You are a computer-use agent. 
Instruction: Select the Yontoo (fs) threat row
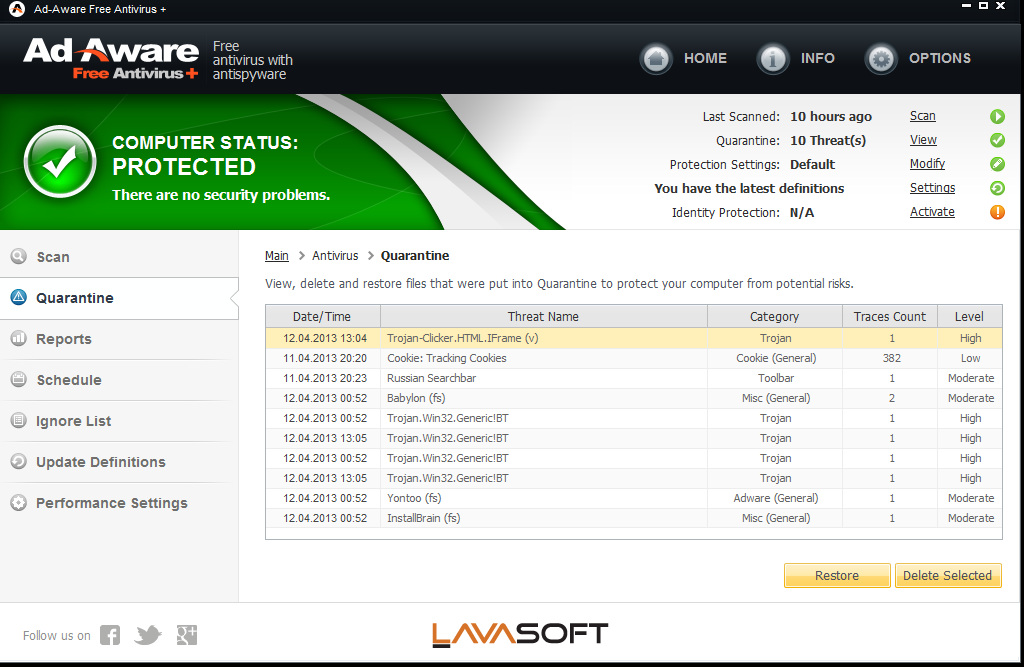(633, 498)
